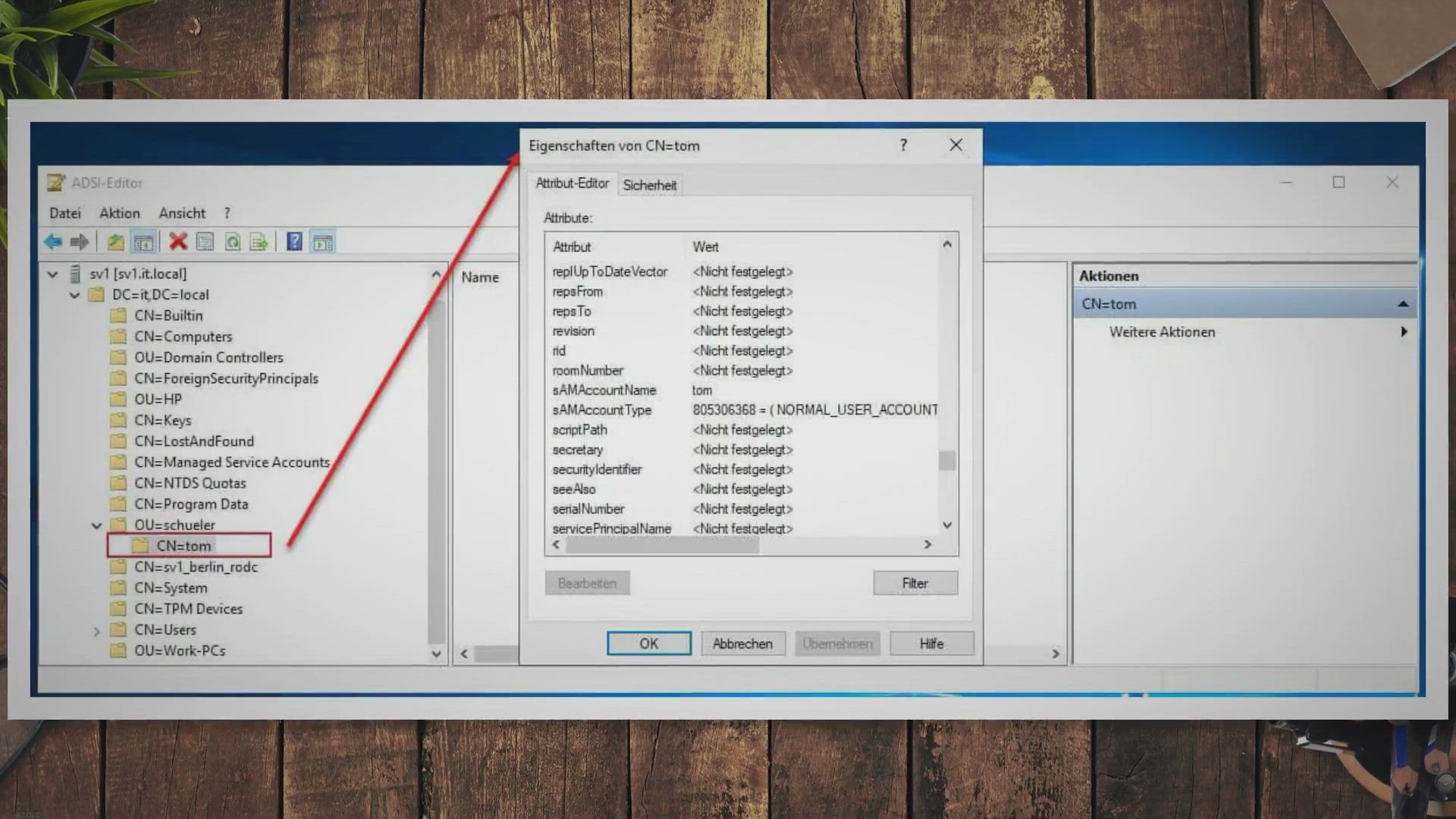The image size is (1456, 819).
Task: Open the Ansicht menu
Action: (x=182, y=213)
